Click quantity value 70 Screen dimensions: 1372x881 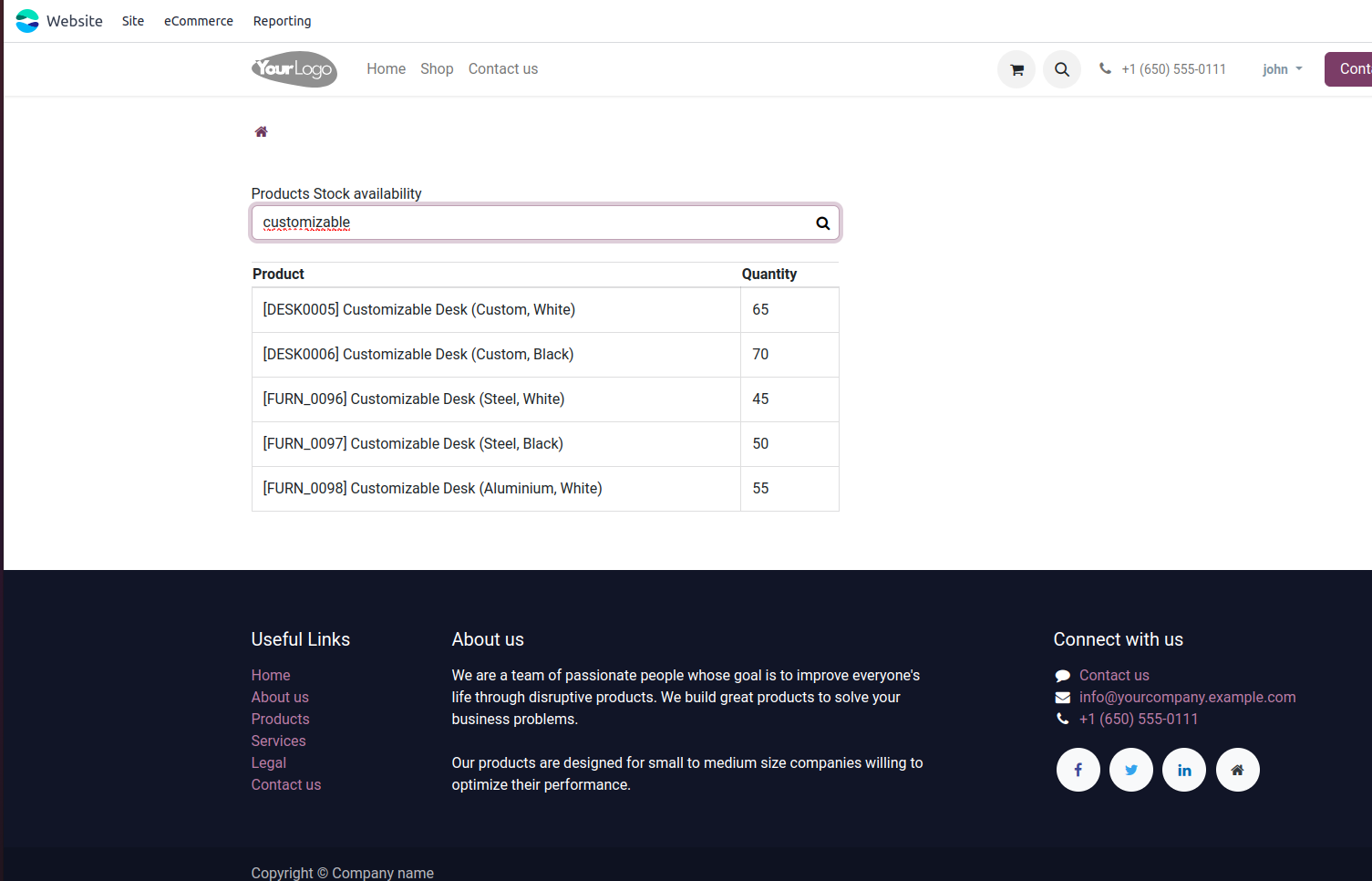tap(760, 355)
